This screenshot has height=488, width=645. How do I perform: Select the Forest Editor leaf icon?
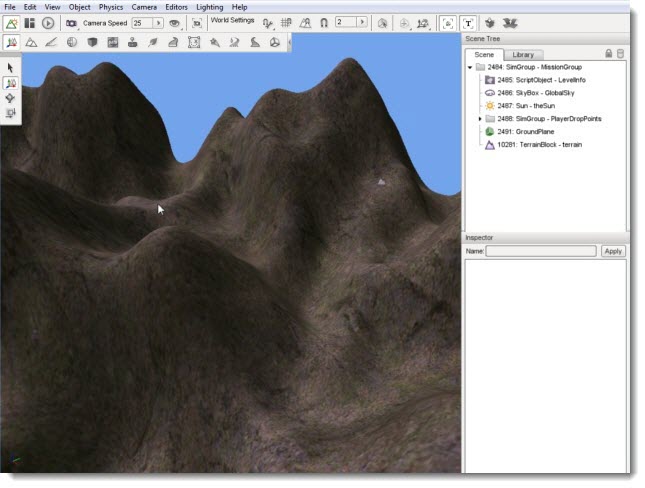tap(153, 42)
